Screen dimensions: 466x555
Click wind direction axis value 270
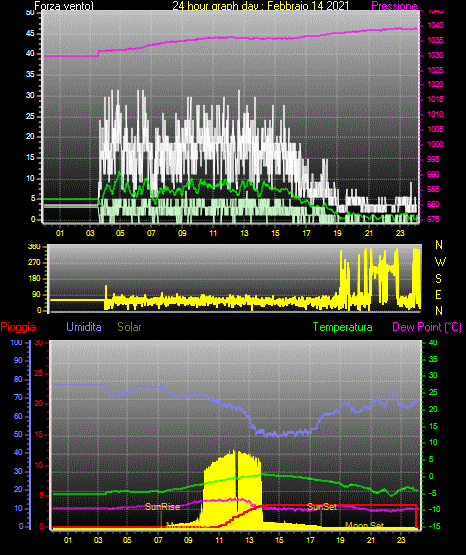[34, 263]
